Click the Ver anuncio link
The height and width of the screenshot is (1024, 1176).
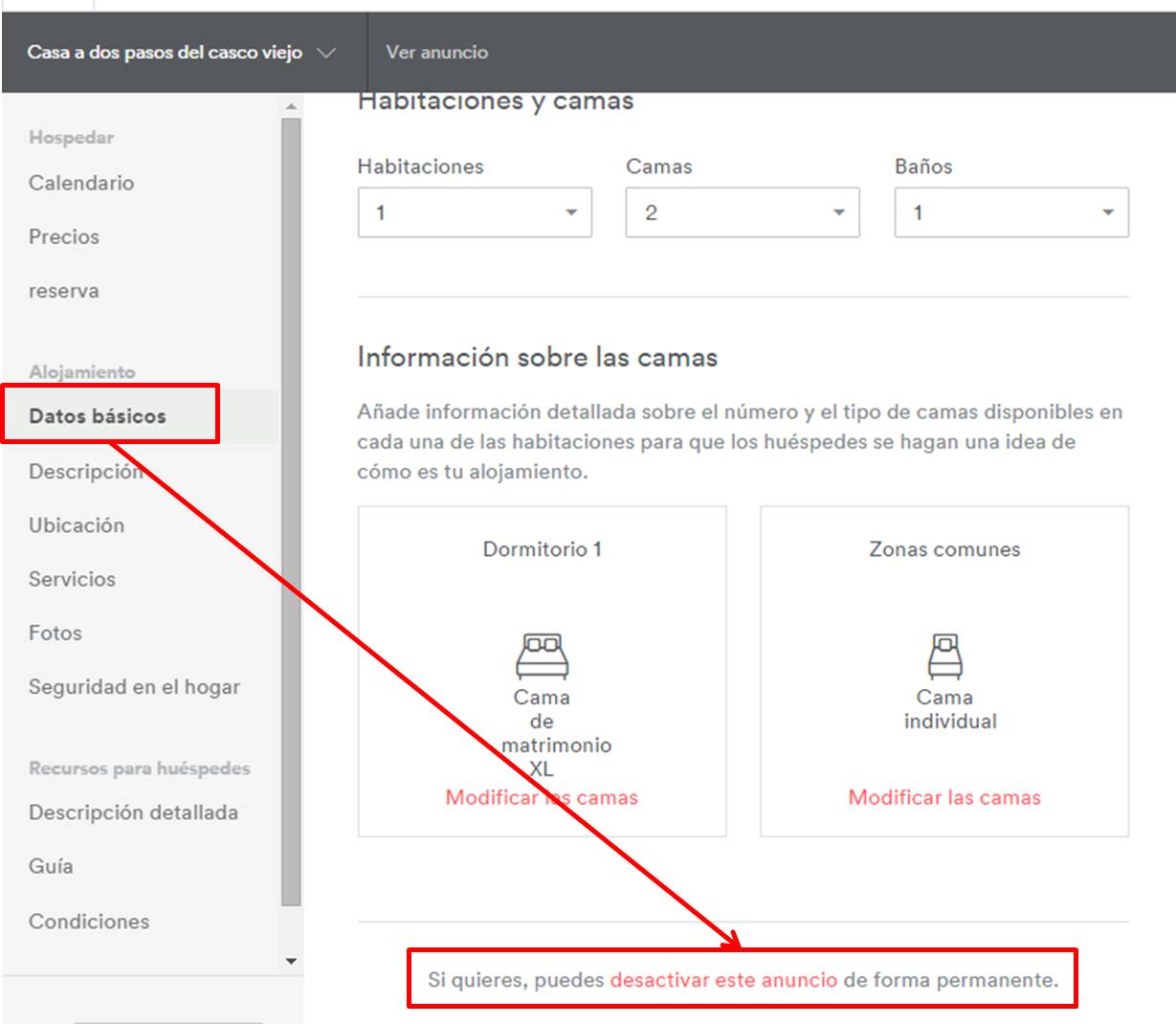point(436,53)
